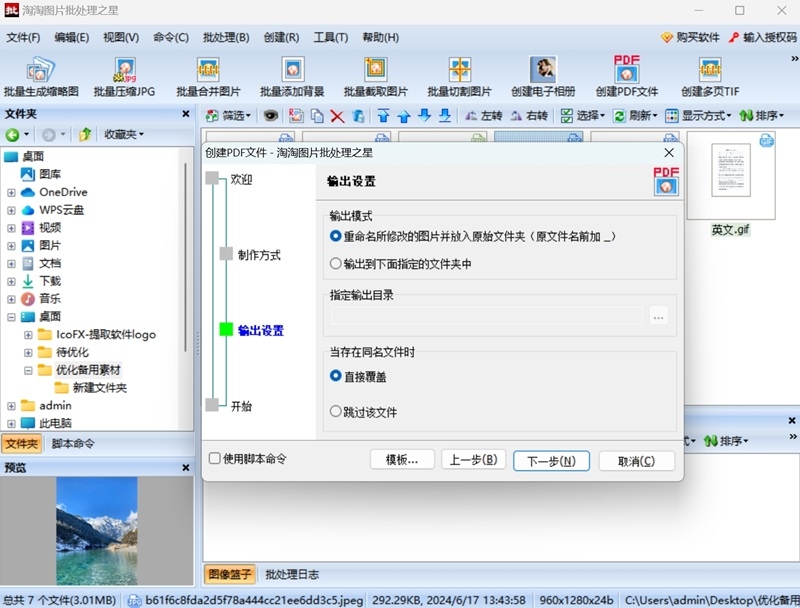
Task: Open 批量添加背景 tool
Action: 291,75
